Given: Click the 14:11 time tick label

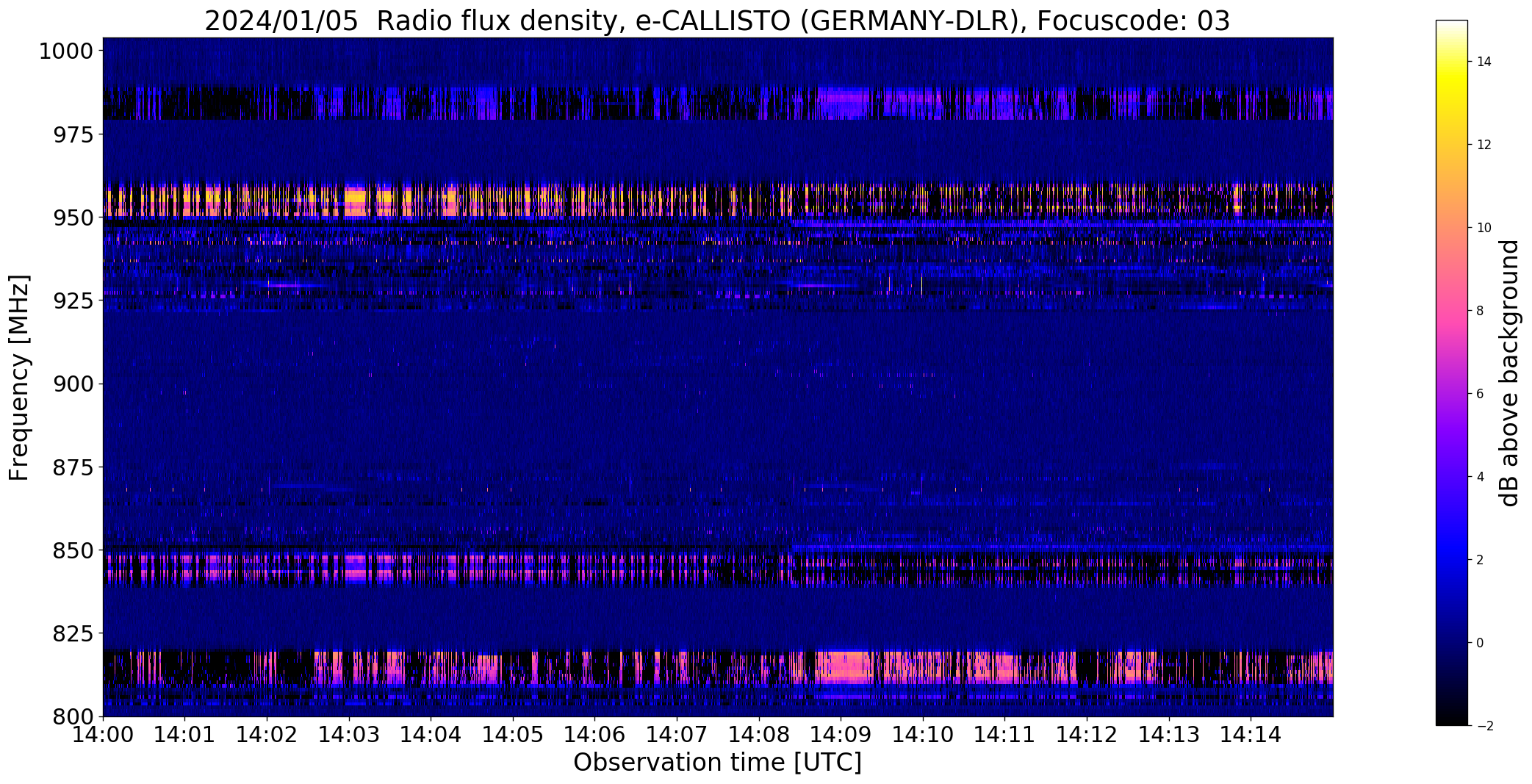Looking at the screenshot, I should (1005, 735).
